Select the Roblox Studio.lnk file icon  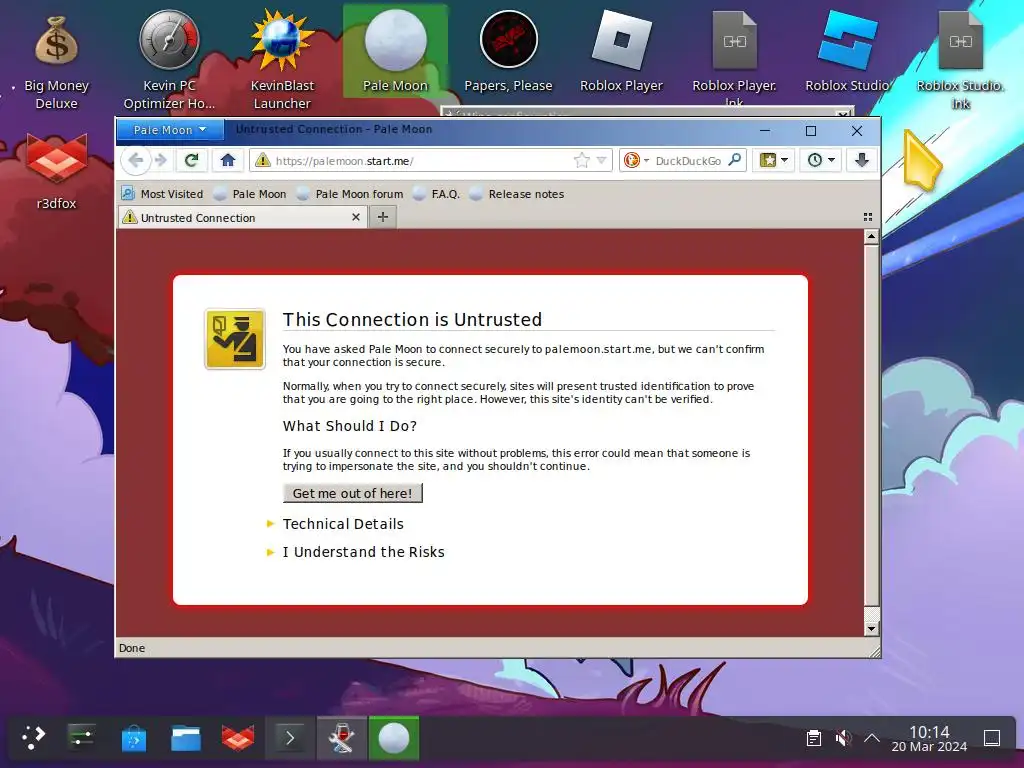(x=960, y=60)
